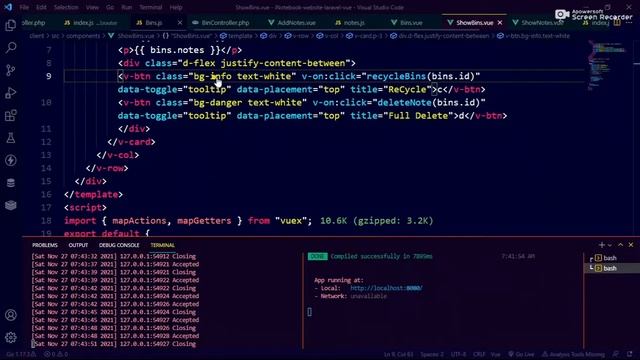Change the CRLF end-of-line setting

[479, 354]
